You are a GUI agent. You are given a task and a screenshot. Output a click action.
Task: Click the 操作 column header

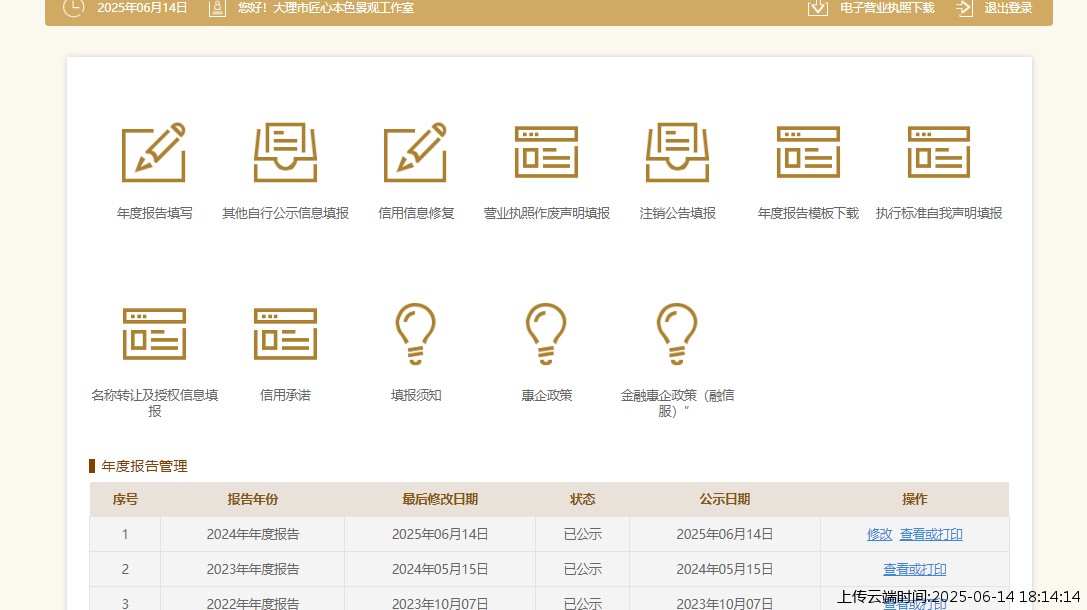914,499
